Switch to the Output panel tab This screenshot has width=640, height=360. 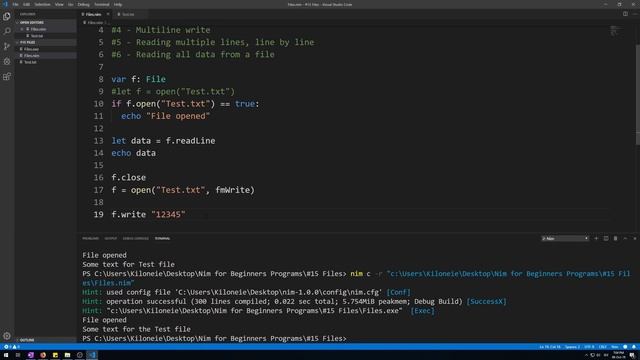(x=111, y=238)
